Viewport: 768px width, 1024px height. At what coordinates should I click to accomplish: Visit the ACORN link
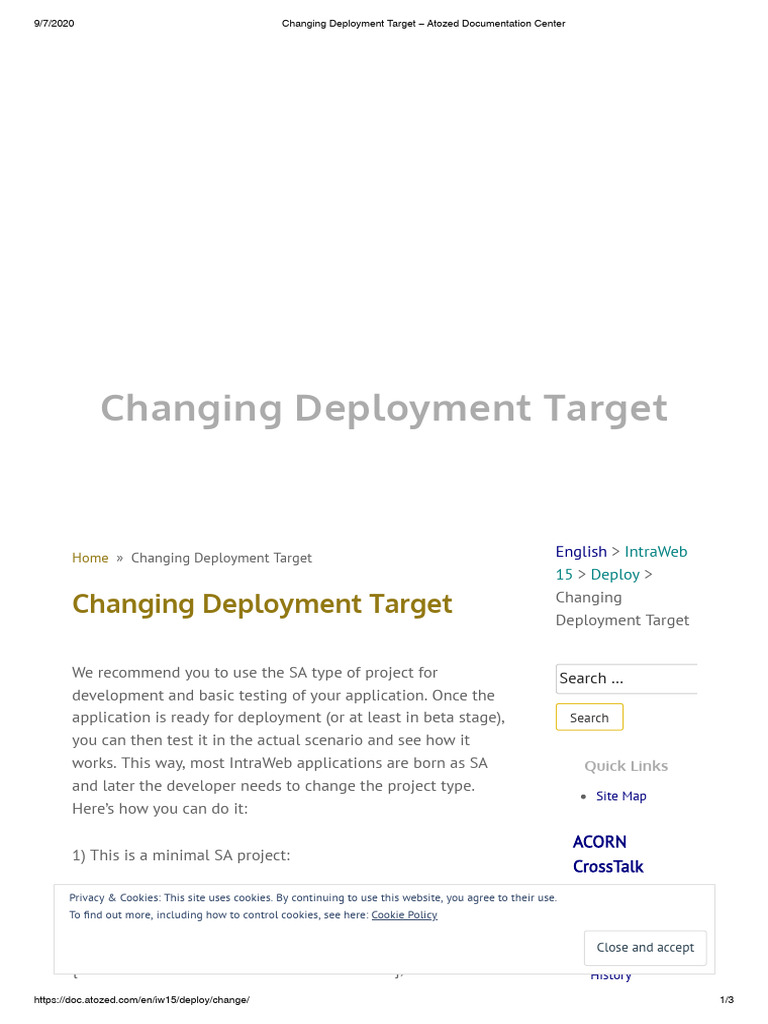point(600,842)
